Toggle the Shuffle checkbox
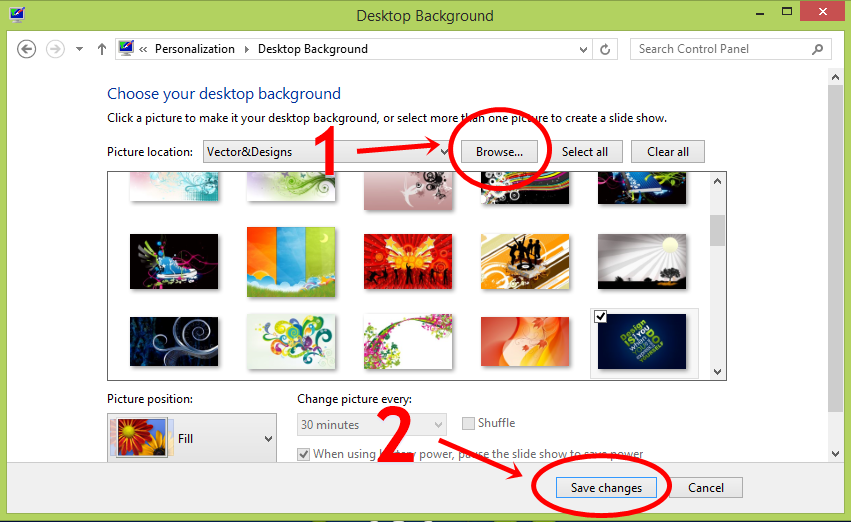 [468, 423]
